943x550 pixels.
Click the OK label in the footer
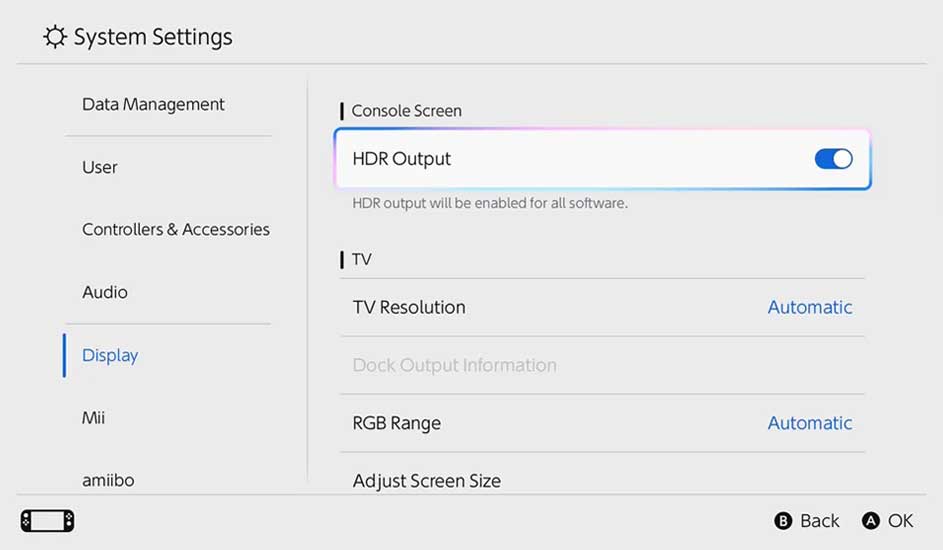900,521
